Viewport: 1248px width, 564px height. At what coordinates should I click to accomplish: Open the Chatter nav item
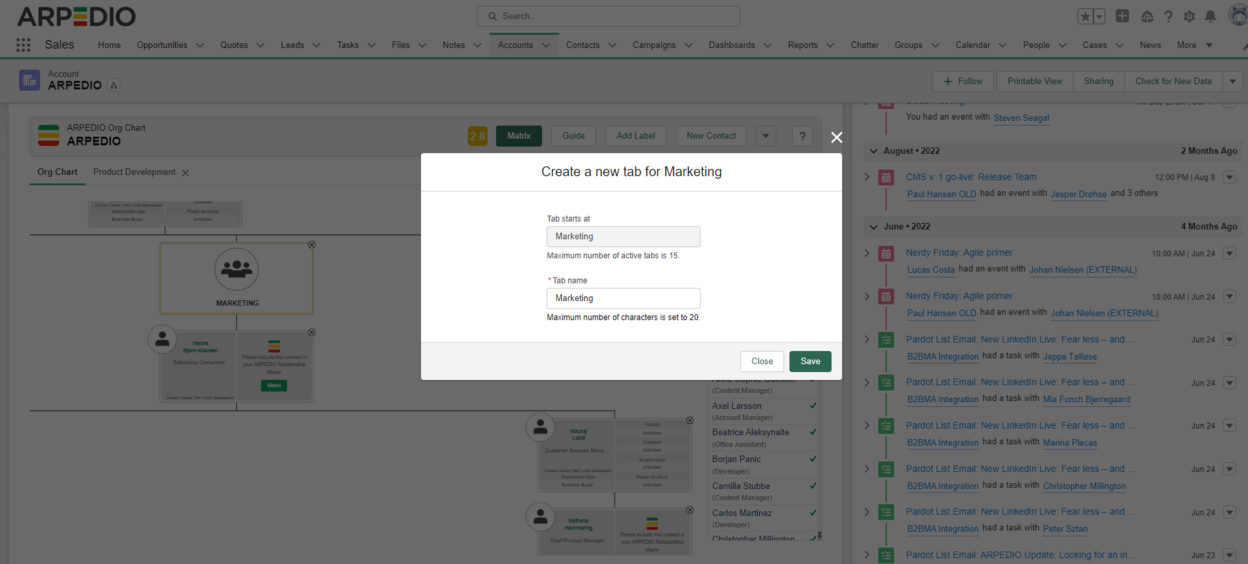(x=865, y=45)
